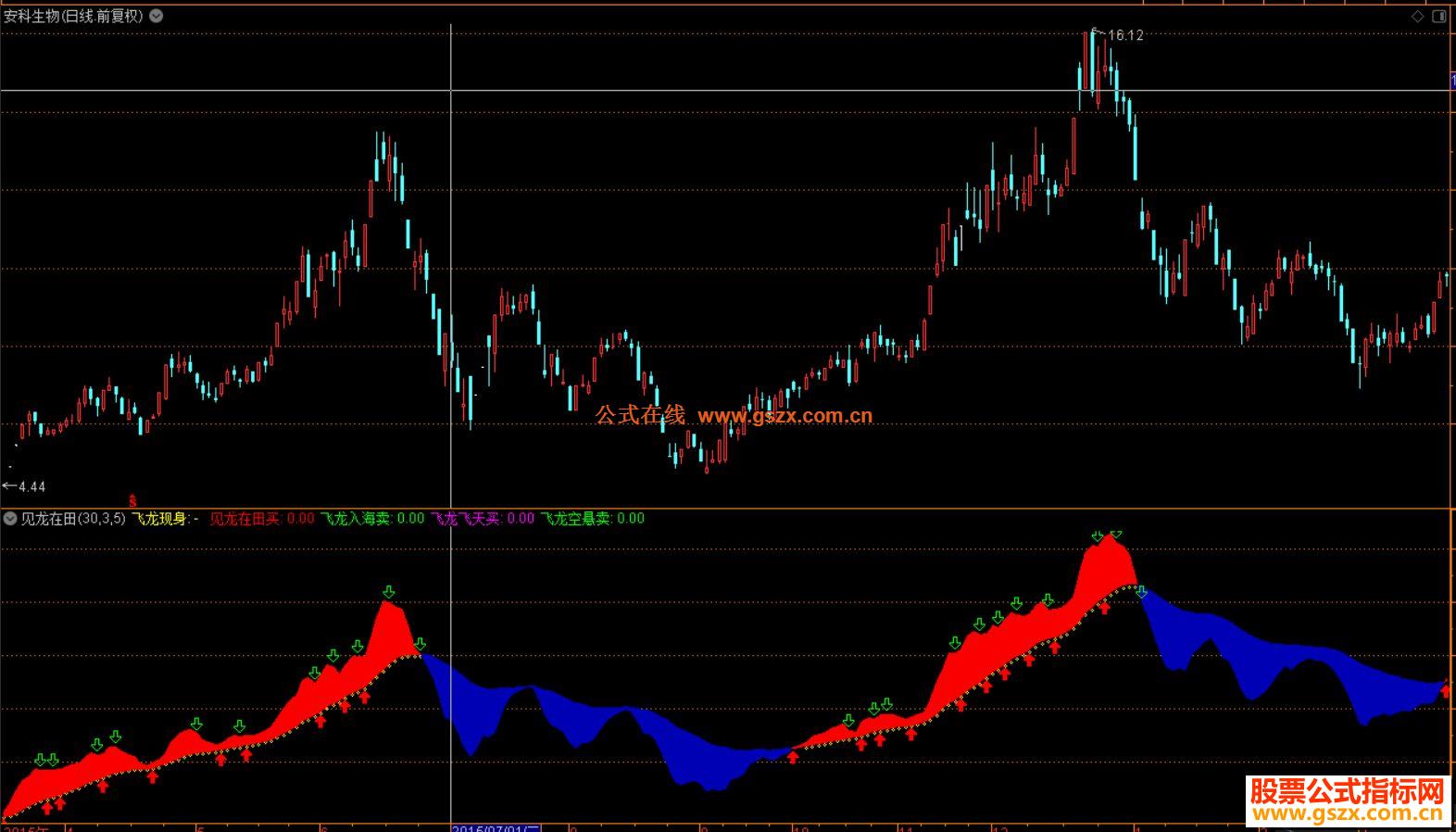
Task: Click the green 飞龙入海卖: 0.00 readout
Action: point(372,519)
